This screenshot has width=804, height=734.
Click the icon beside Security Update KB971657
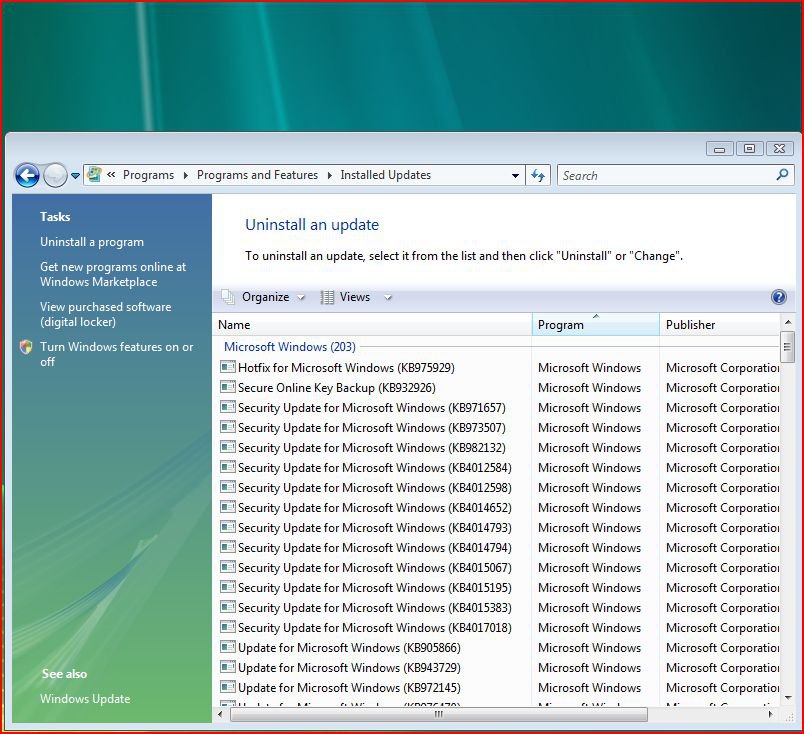coord(228,407)
